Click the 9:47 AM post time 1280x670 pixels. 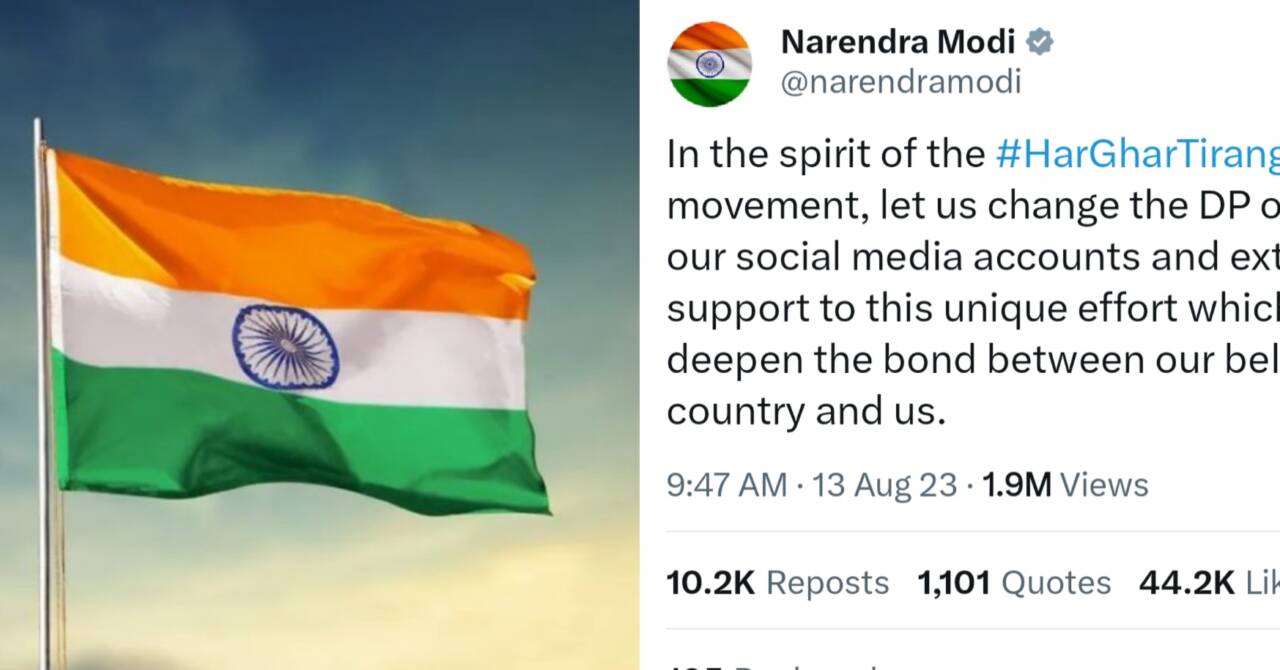pos(726,485)
